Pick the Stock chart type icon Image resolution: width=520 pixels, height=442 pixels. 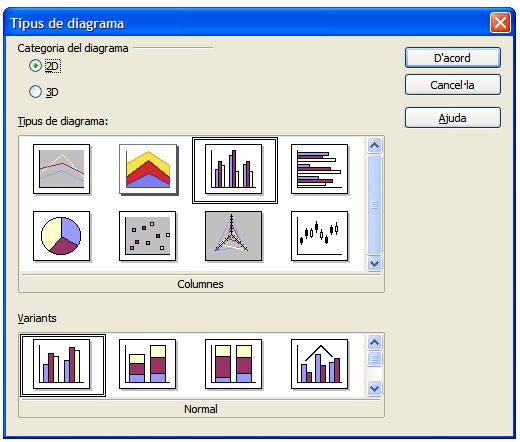coord(319,236)
